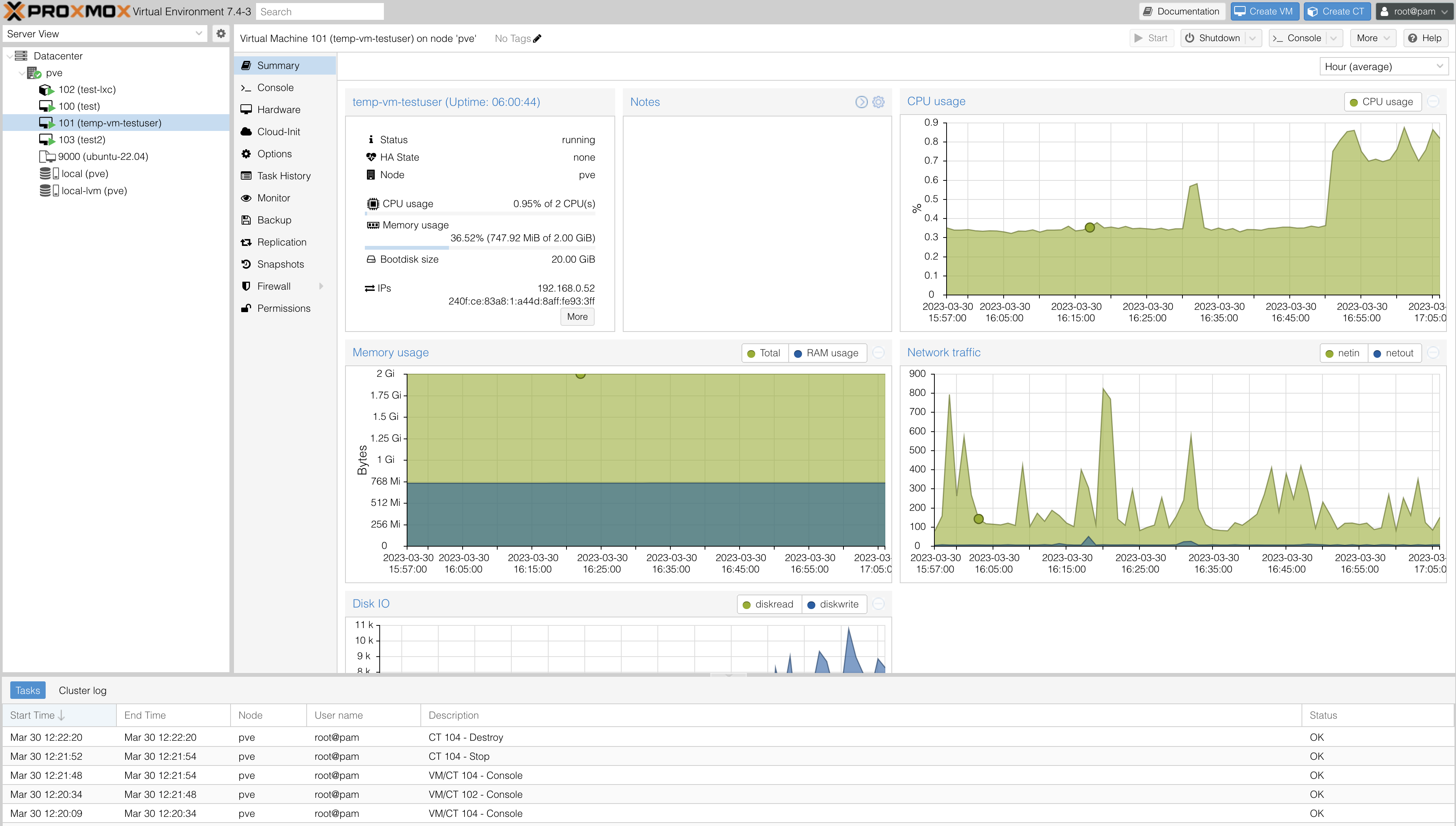Click the Create VM button
Viewport: 1456px width, 826px height.
[x=1264, y=11]
